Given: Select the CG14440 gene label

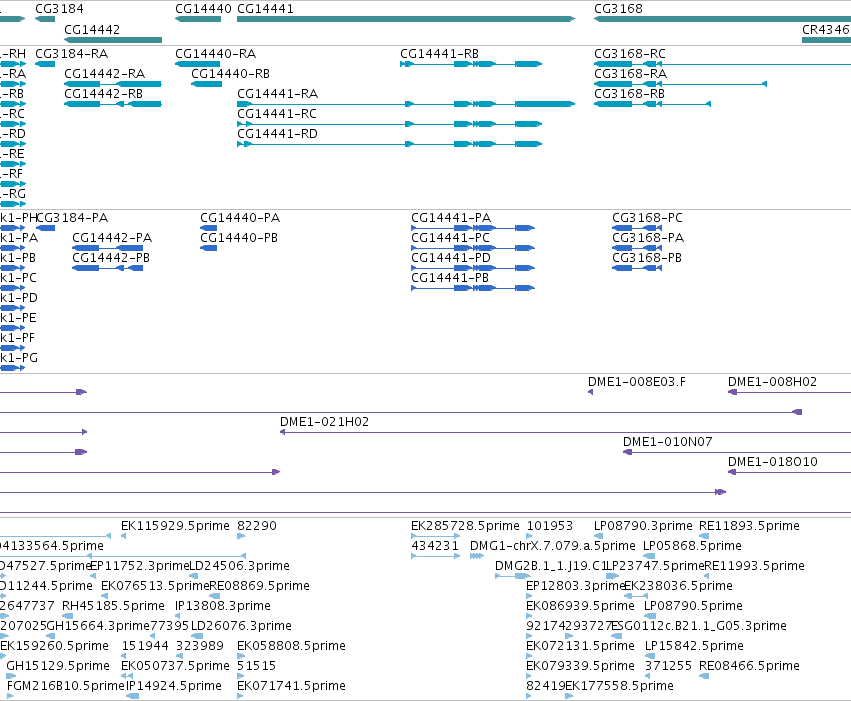Looking at the screenshot, I should (x=203, y=9).
